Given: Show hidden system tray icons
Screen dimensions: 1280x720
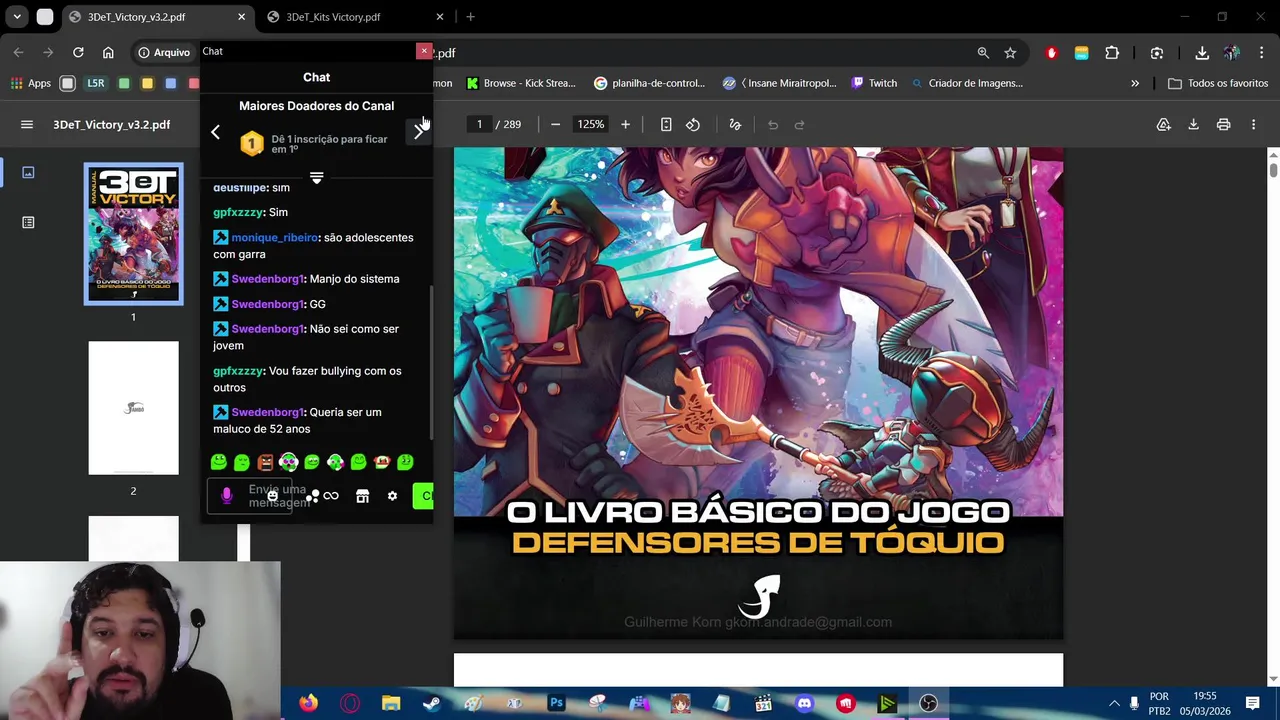Looking at the screenshot, I should [1114, 703].
